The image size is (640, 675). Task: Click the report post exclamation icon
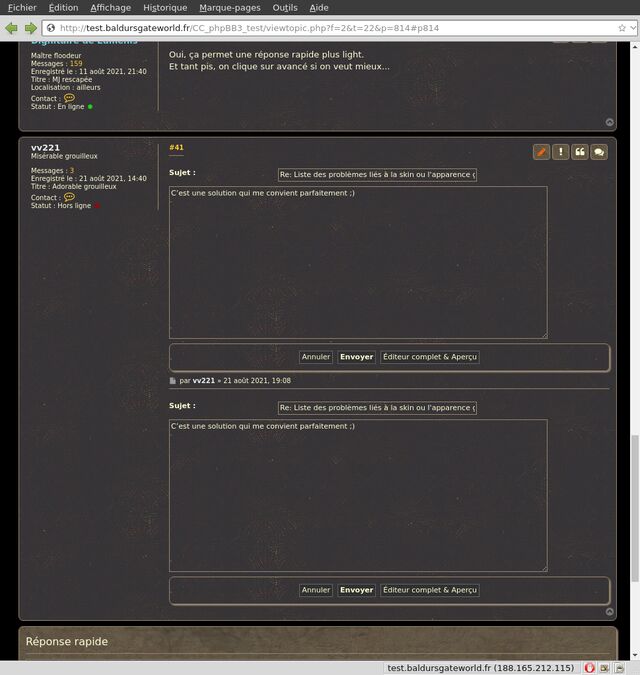pos(560,152)
